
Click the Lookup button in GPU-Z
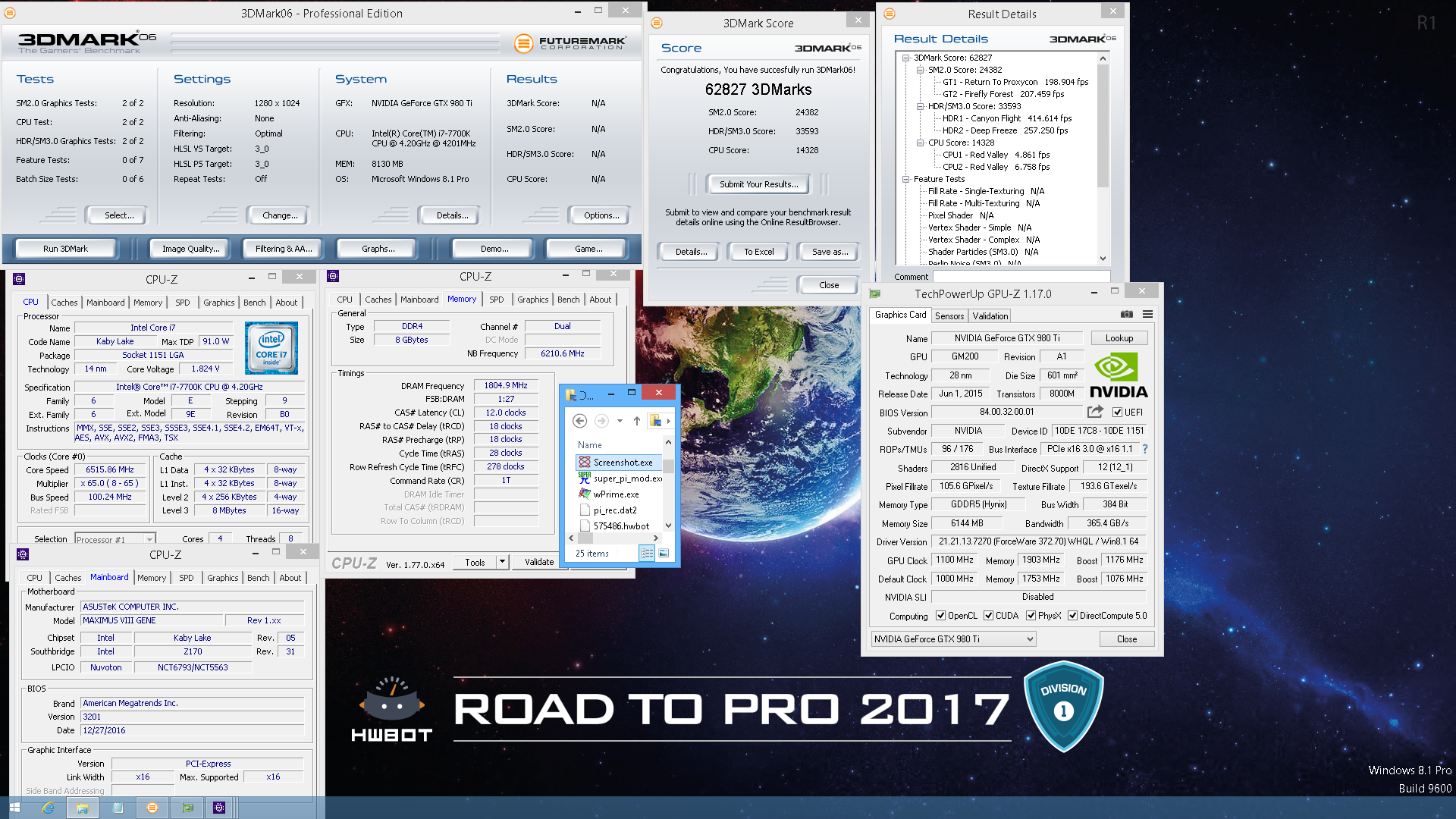click(x=1119, y=338)
